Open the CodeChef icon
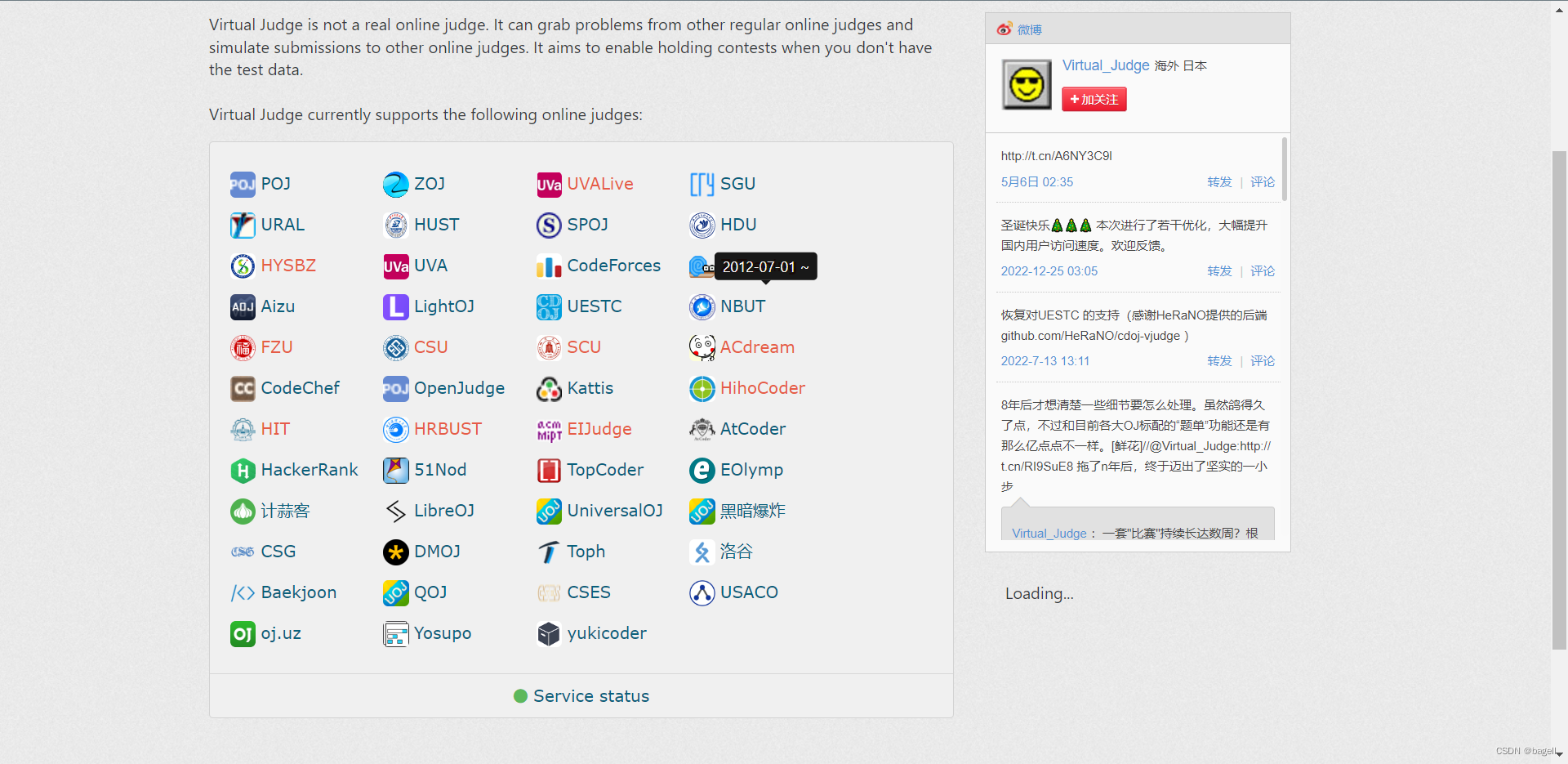Image resolution: width=1568 pixels, height=764 pixels. [243, 388]
